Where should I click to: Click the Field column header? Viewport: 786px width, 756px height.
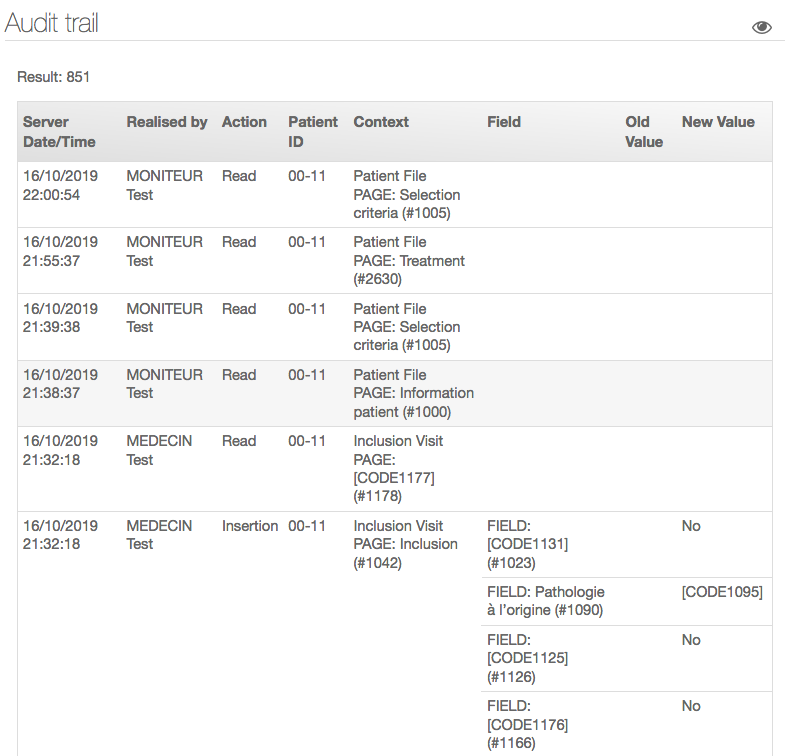coord(504,122)
